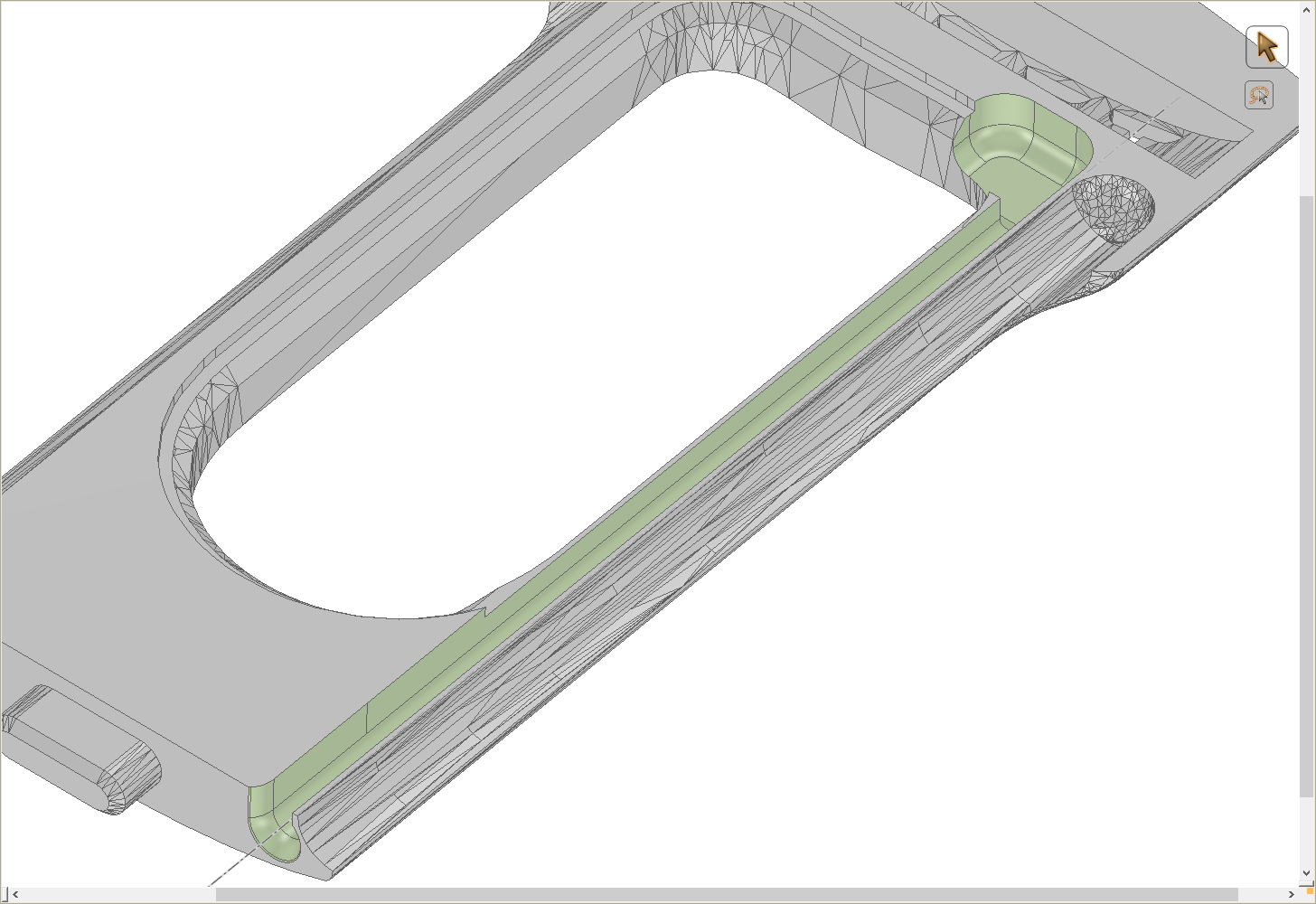
Task: Activate the lasso selection tool
Action: [1259, 95]
